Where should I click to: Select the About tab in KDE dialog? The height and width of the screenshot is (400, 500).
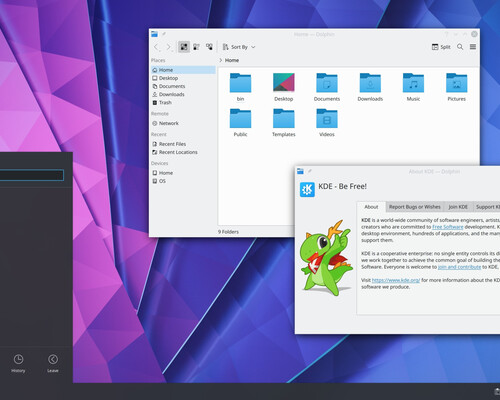371,207
